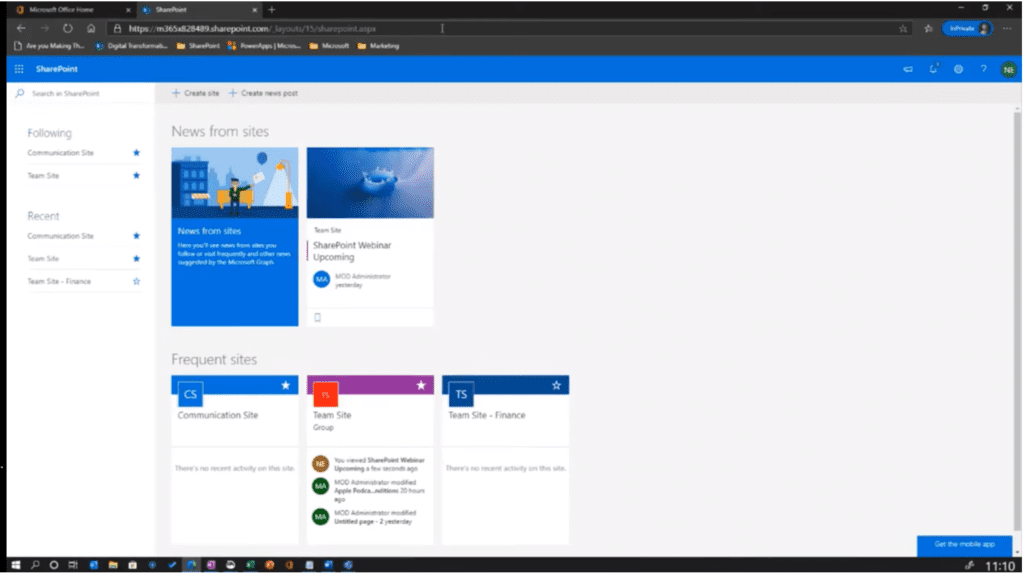Open the notifications bell icon
The height and width of the screenshot is (573, 1024).
(933, 69)
